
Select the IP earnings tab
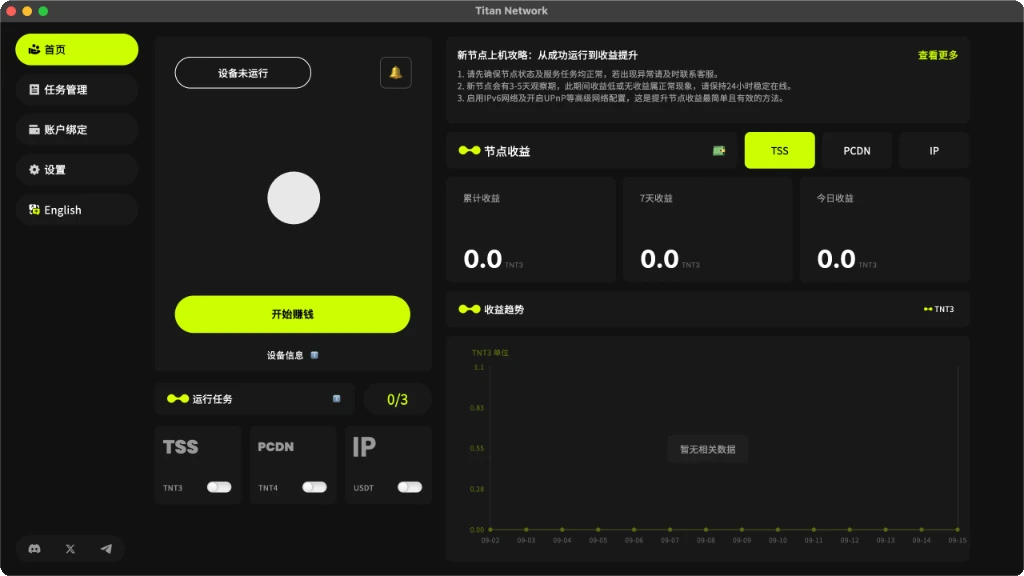[x=934, y=151]
